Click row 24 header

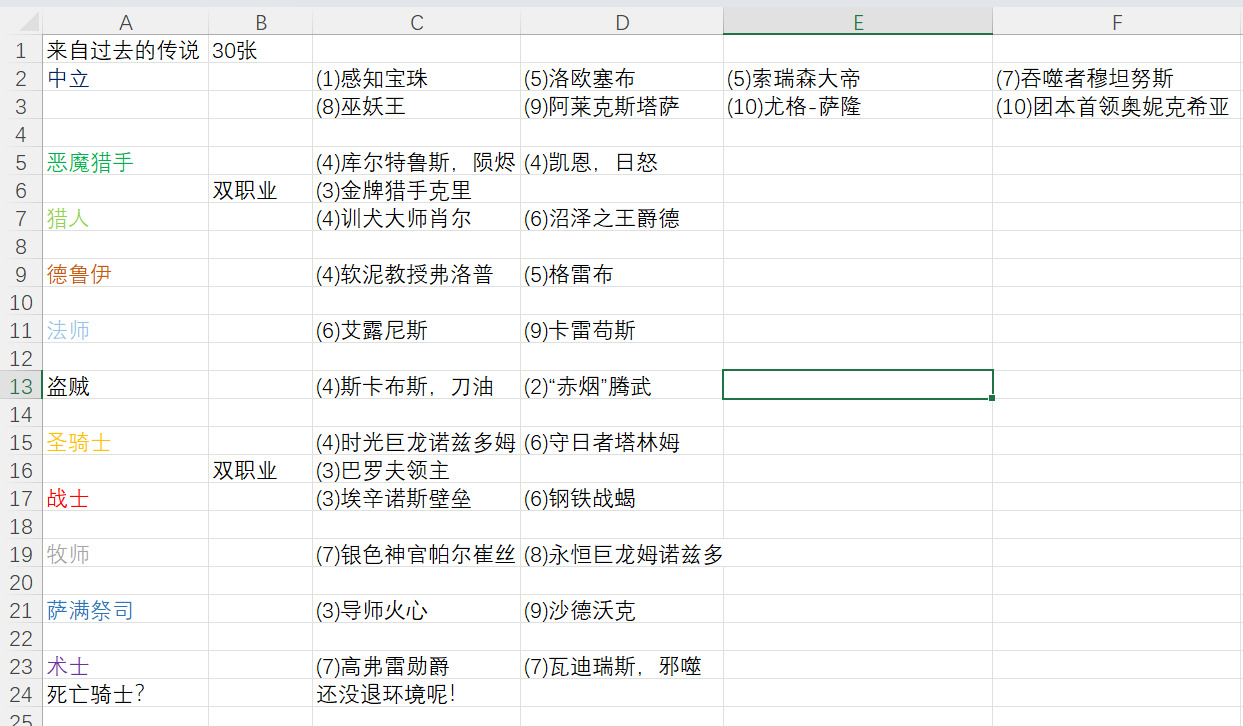coord(20,694)
